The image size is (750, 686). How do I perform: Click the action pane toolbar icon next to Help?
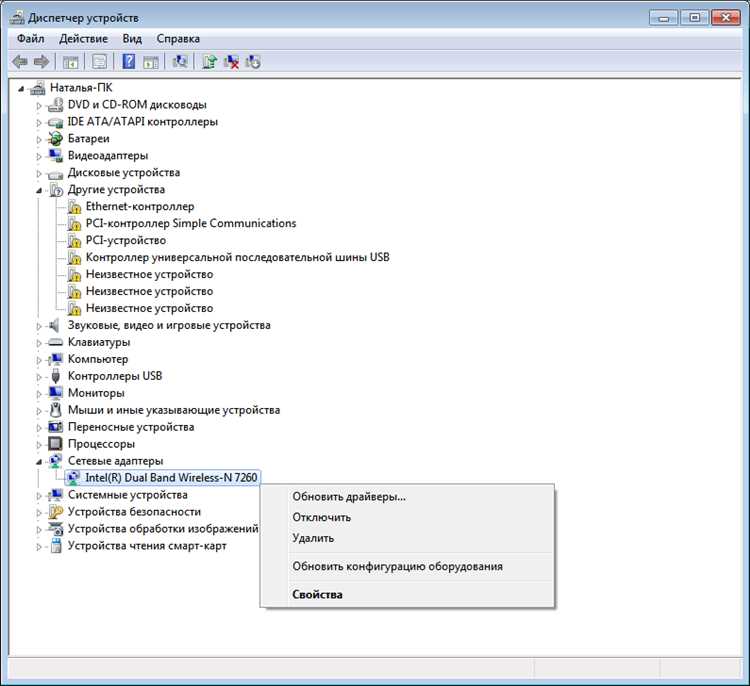point(151,62)
